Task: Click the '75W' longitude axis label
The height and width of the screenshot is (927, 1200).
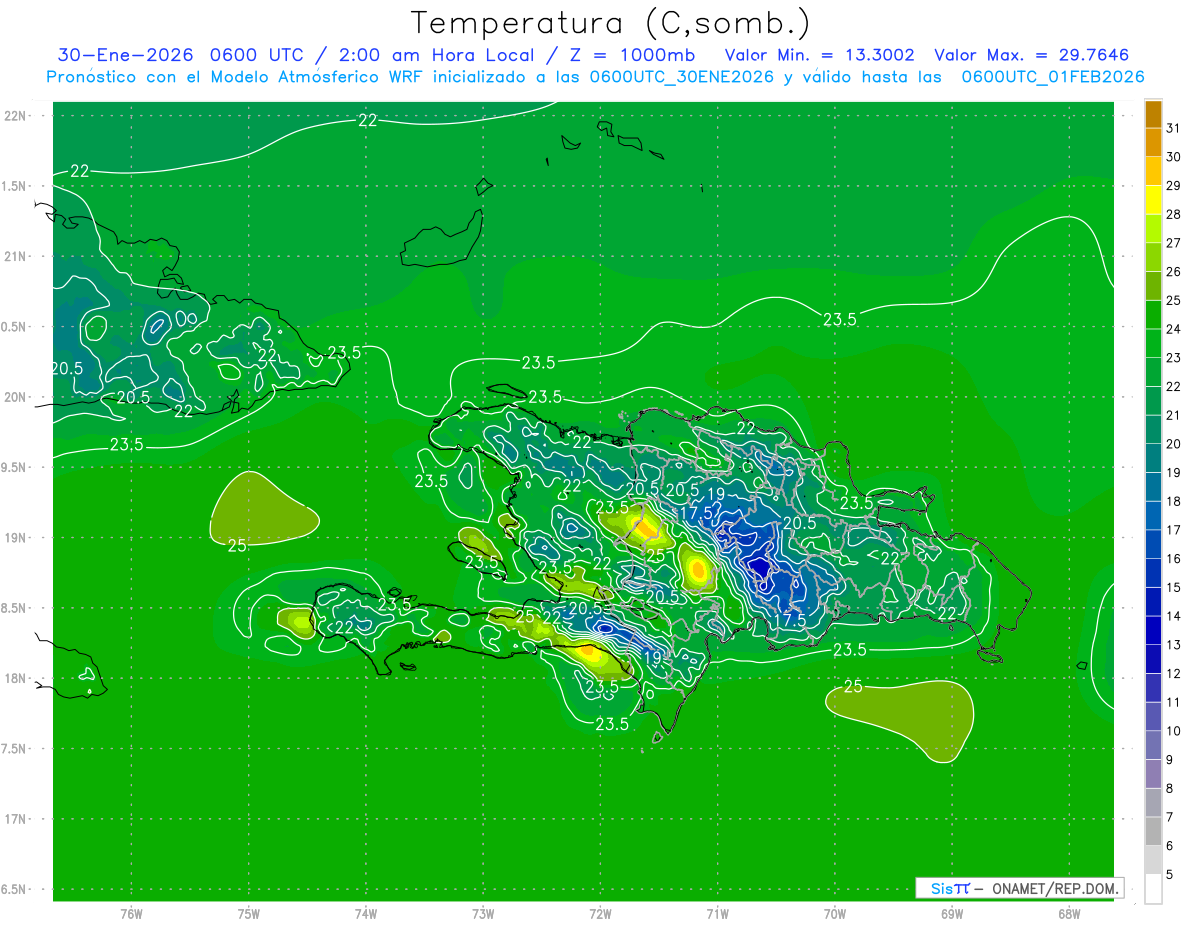Action: (248, 913)
